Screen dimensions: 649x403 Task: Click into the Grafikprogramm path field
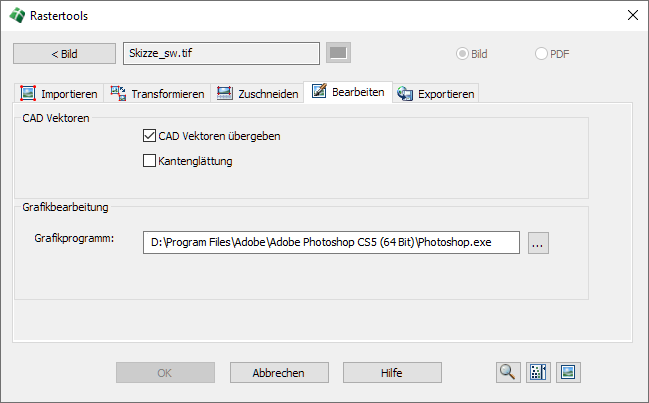tap(331, 242)
